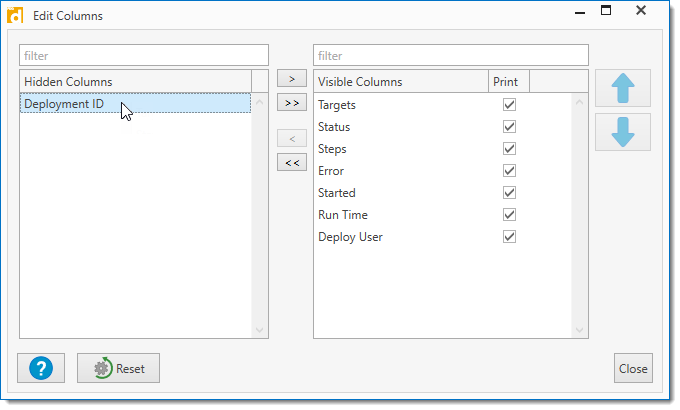Hide all columns using << button

(x=291, y=163)
